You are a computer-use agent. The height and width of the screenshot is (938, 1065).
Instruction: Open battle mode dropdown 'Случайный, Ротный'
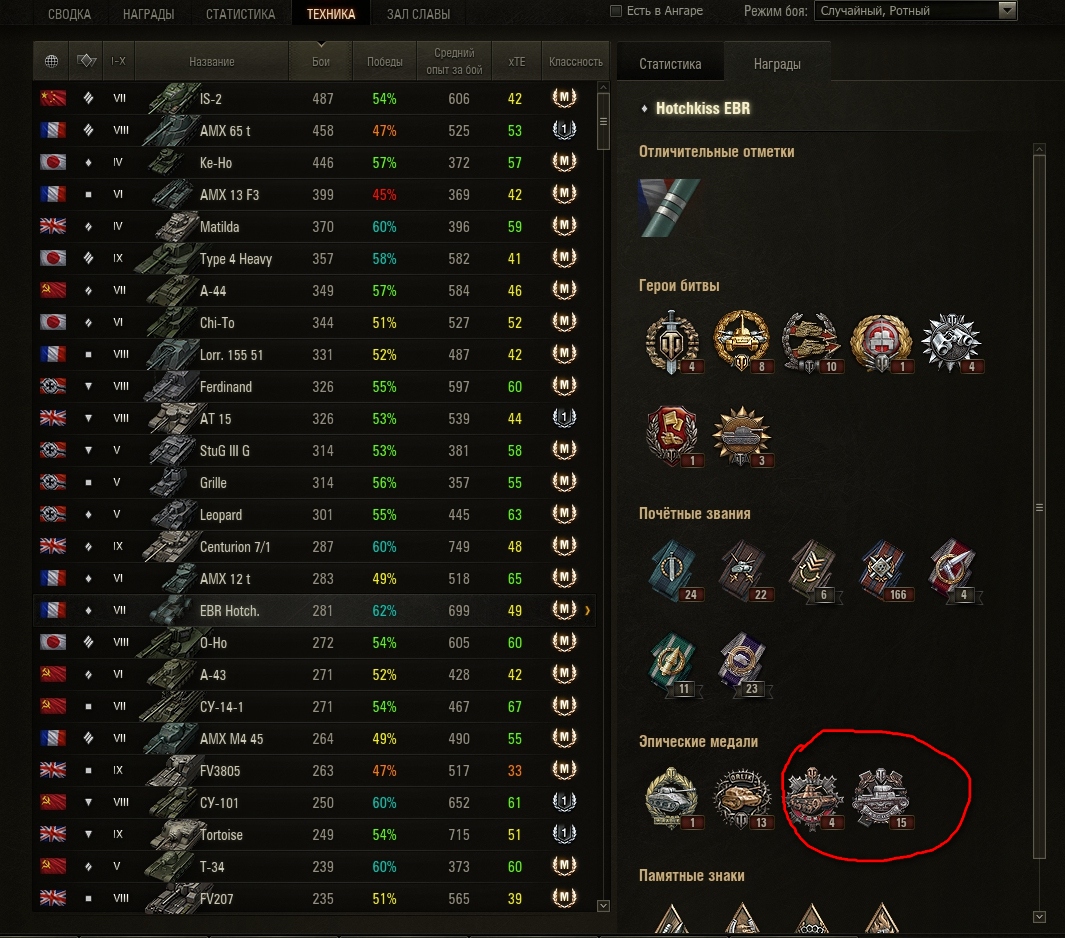[x=915, y=11]
